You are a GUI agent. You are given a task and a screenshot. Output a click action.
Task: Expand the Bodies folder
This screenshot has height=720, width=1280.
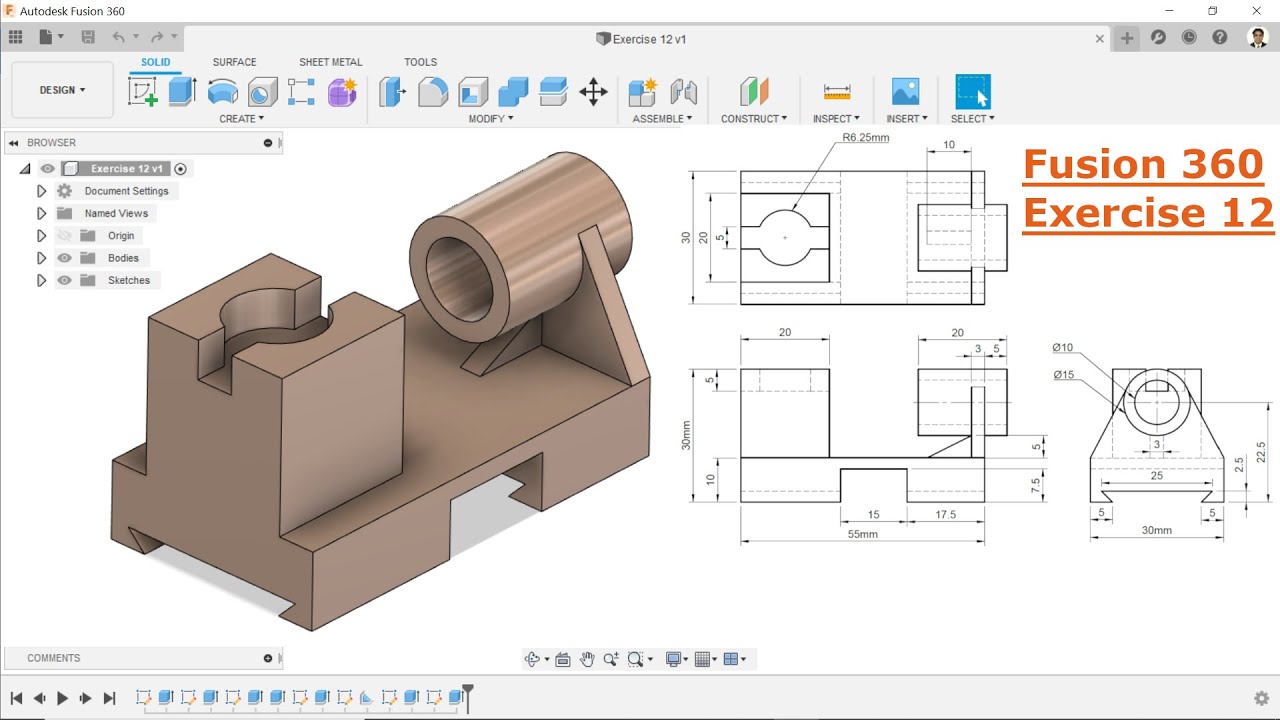tap(41, 258)
